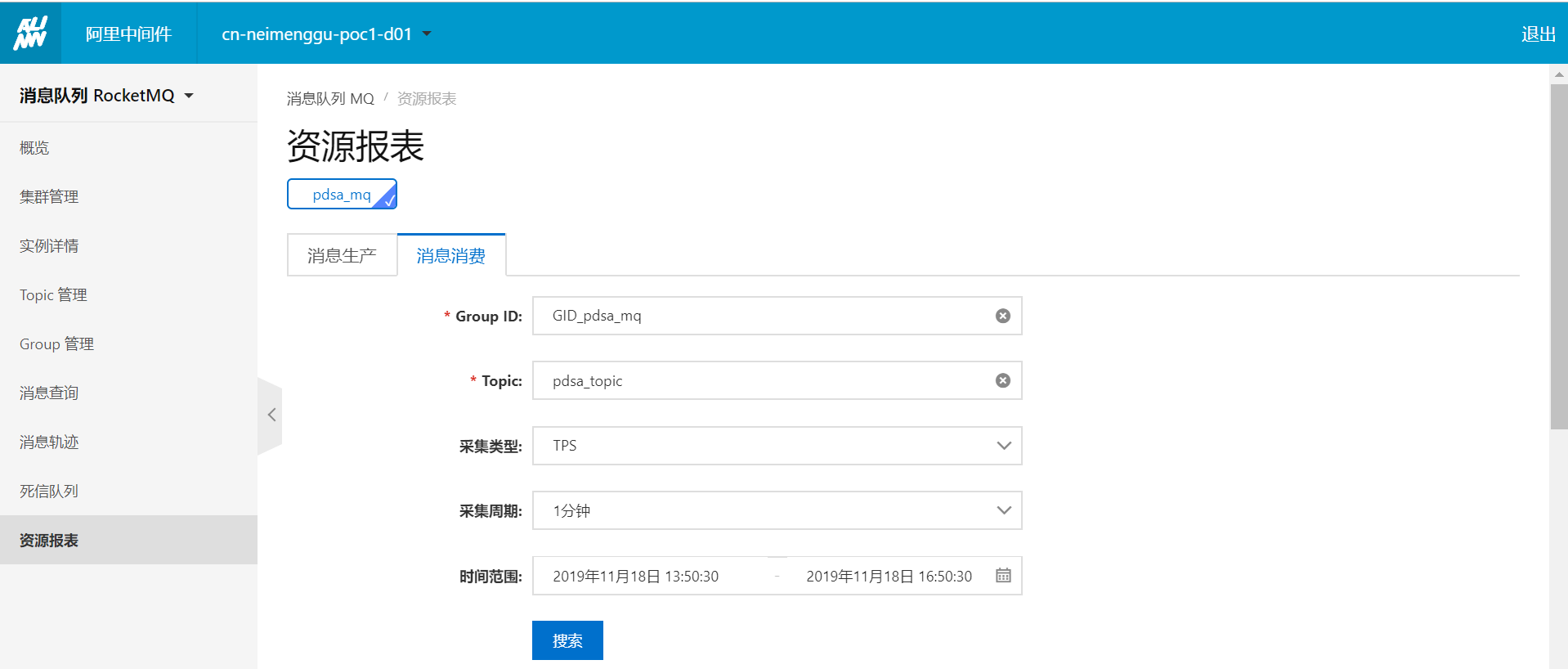Image resolution: width=1568 pixels, height=669 pixels.
Task: Collapse the sidebar with the left arrow handle
Action: 271,415
